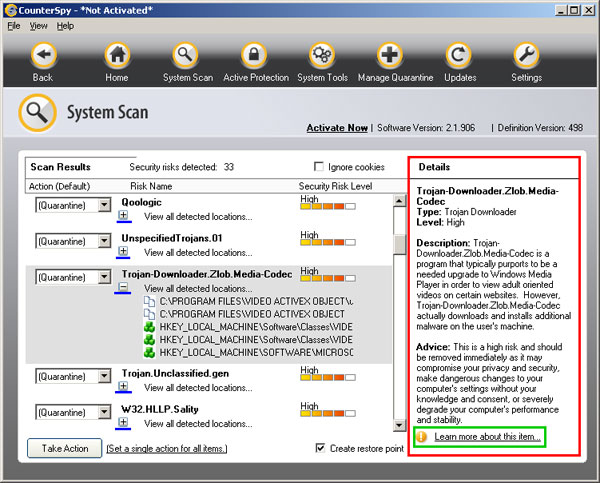The image size is (600, 483).
Task: Collapse Trojan-Downloader.Zlob.Media-Codec detected locations
Action: 123,287
